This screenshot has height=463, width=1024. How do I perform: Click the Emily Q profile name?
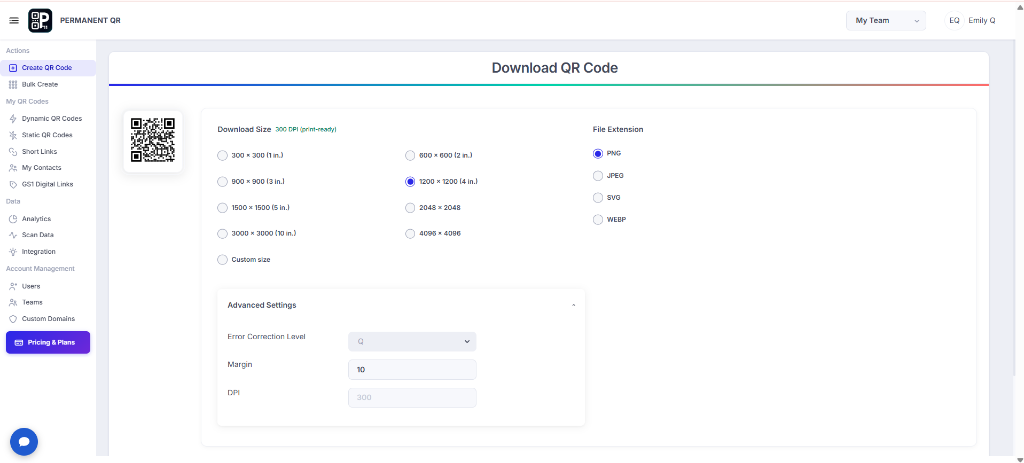tap(982, 21)
